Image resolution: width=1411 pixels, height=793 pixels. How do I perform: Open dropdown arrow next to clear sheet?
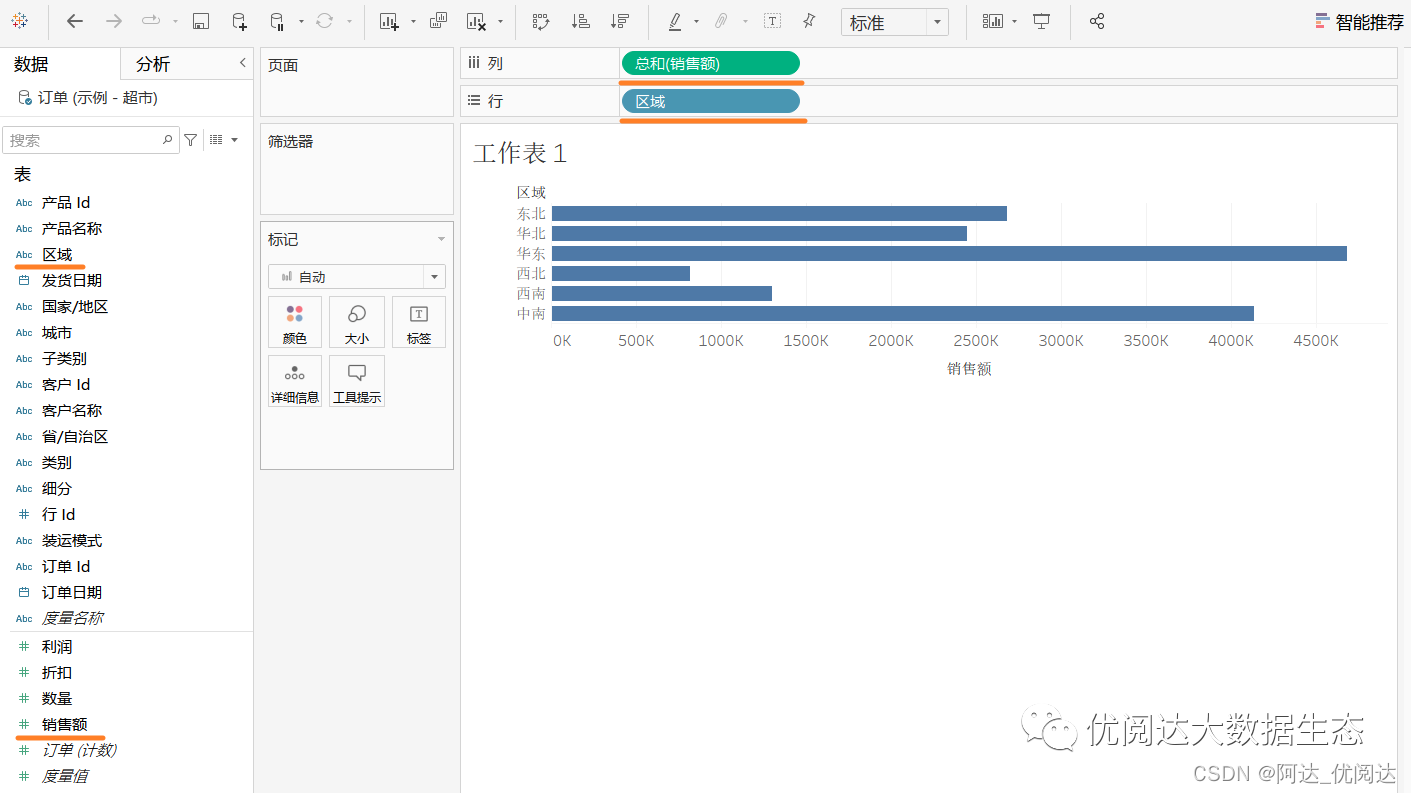(501, 21)
